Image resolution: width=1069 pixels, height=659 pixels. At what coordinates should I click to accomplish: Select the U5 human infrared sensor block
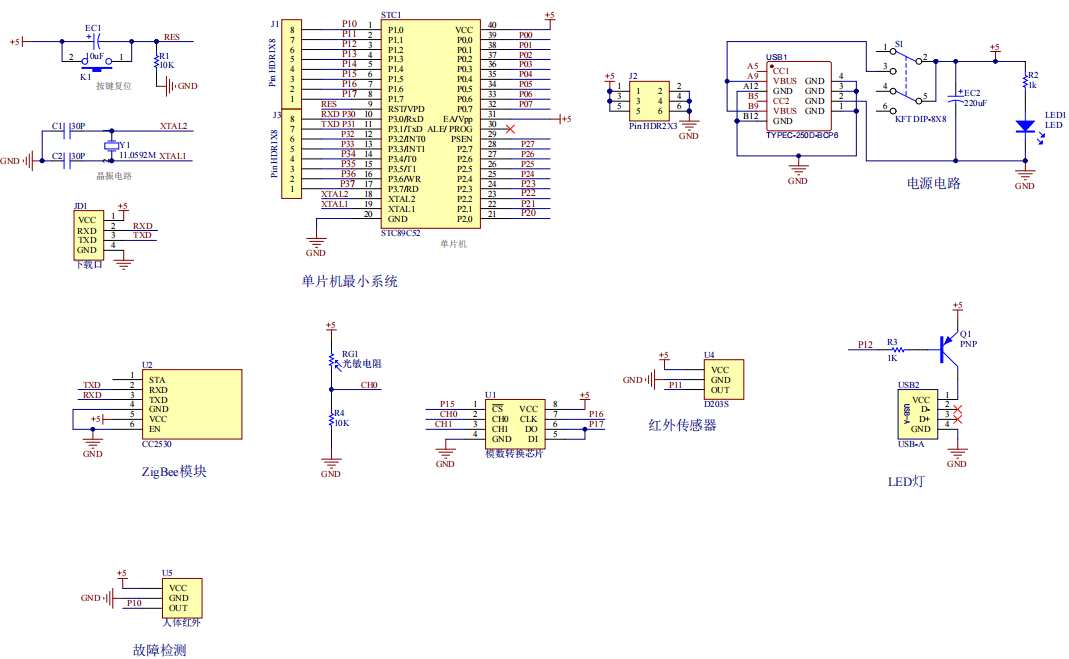click(x=182, y=598)
